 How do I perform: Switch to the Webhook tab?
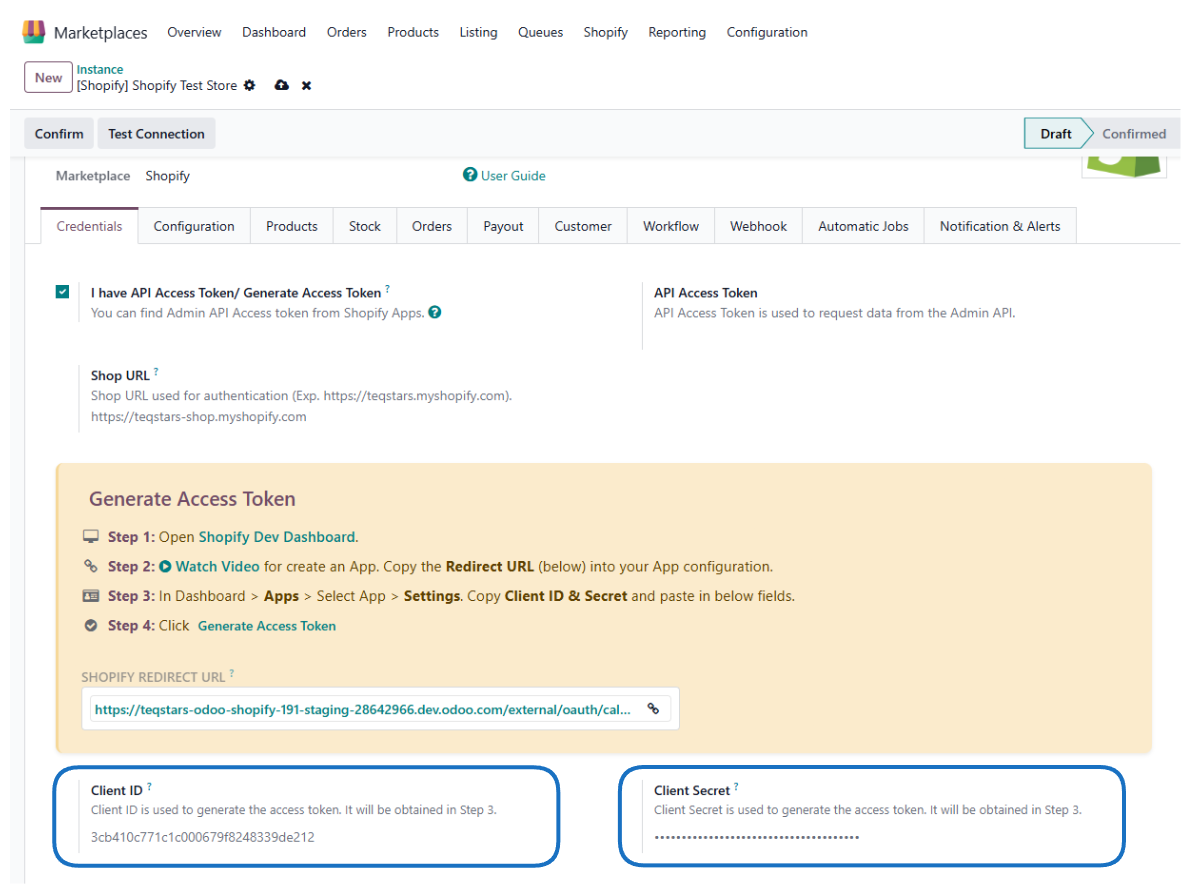758,226
